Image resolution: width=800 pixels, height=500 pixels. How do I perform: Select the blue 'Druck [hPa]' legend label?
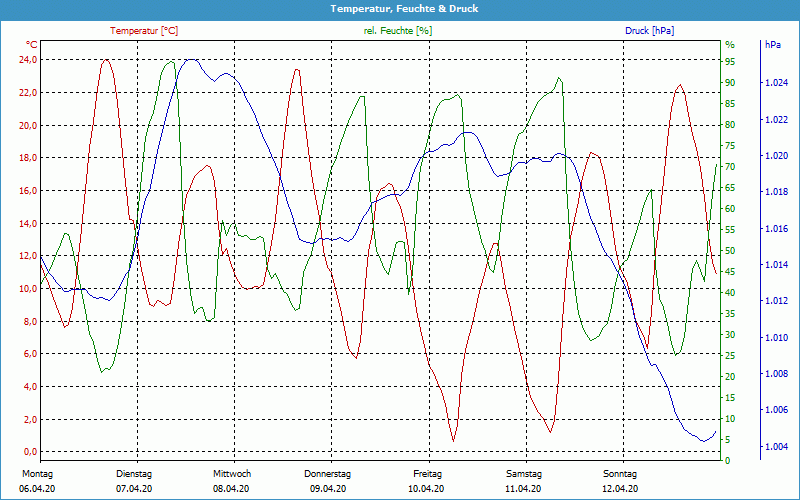tap(649, 31)
